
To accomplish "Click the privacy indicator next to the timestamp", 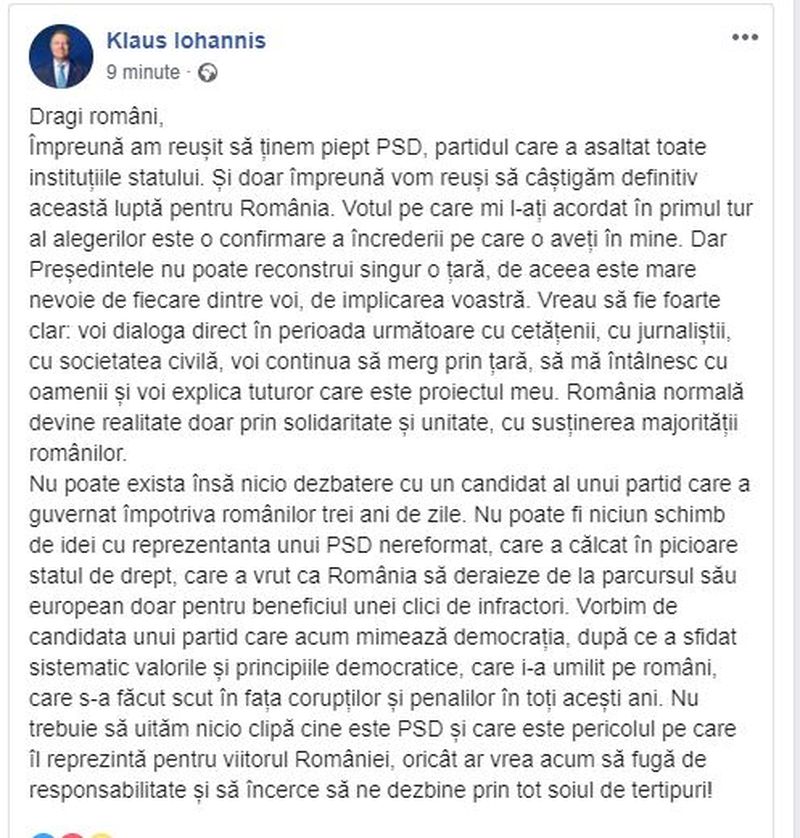I will [x=204, y=72].
